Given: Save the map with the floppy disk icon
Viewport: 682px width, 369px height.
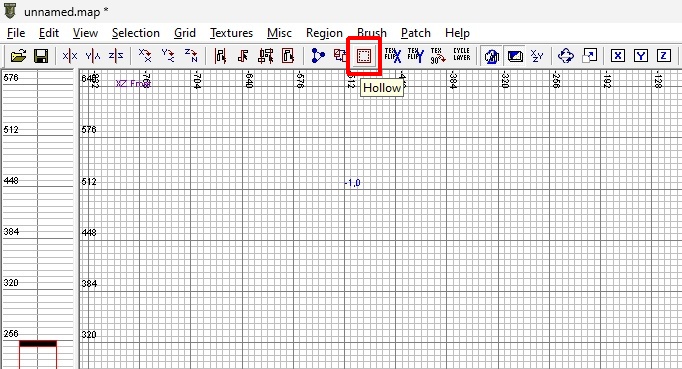Looking at the screenshot, I should 41,56.
